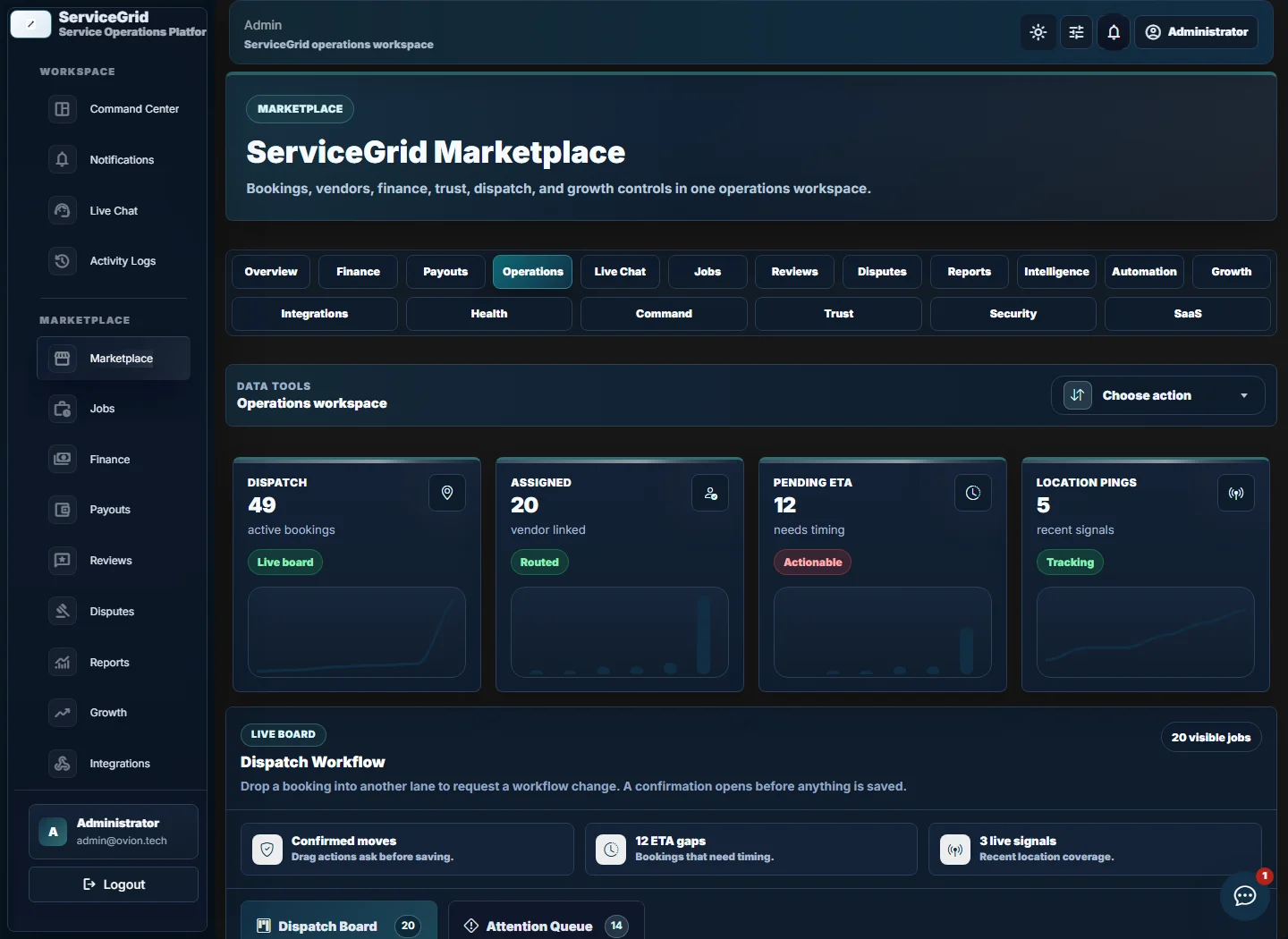Click the Routed status badge

point(539,563)
